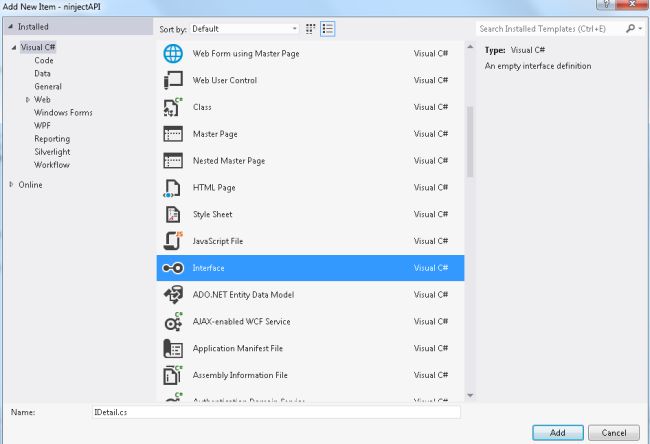Screen dimensions: 650x444
Task: Click the JavaScript File template icon
Action: point(173,241)
